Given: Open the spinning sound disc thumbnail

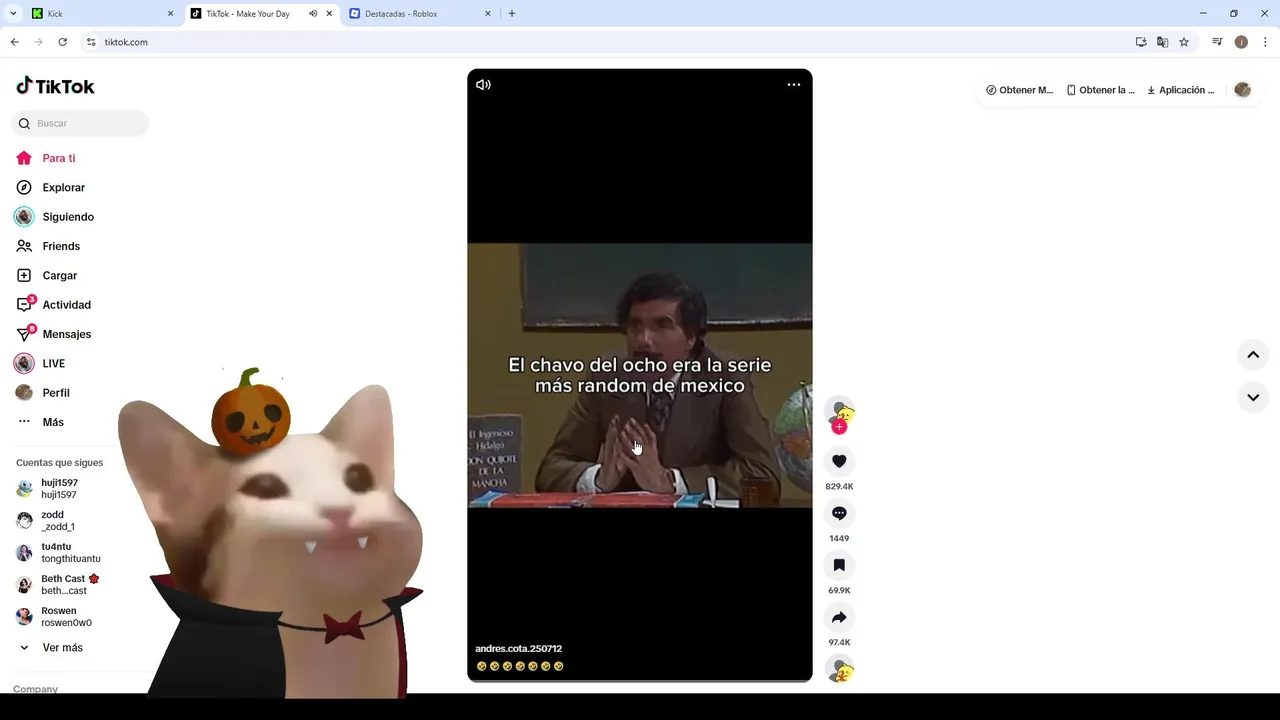Looking at the screenshot, I should point(840,670).
